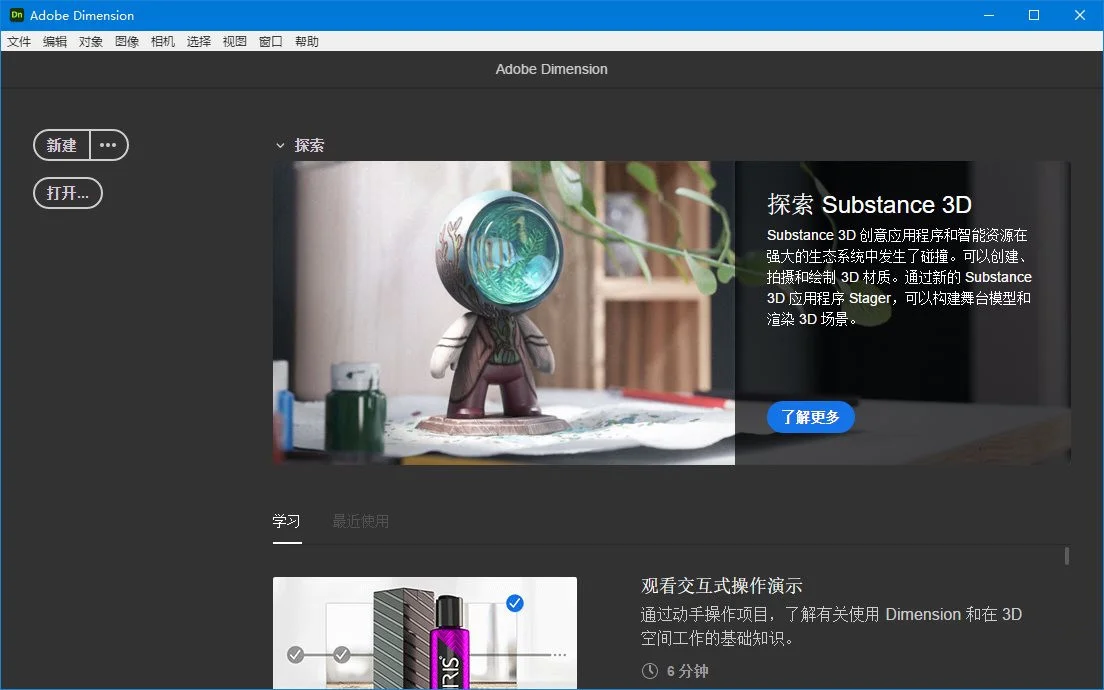Click the 打开 button
Viewport: 1104px width, 690px height.
pyautogui.click(x=67, y=193)
